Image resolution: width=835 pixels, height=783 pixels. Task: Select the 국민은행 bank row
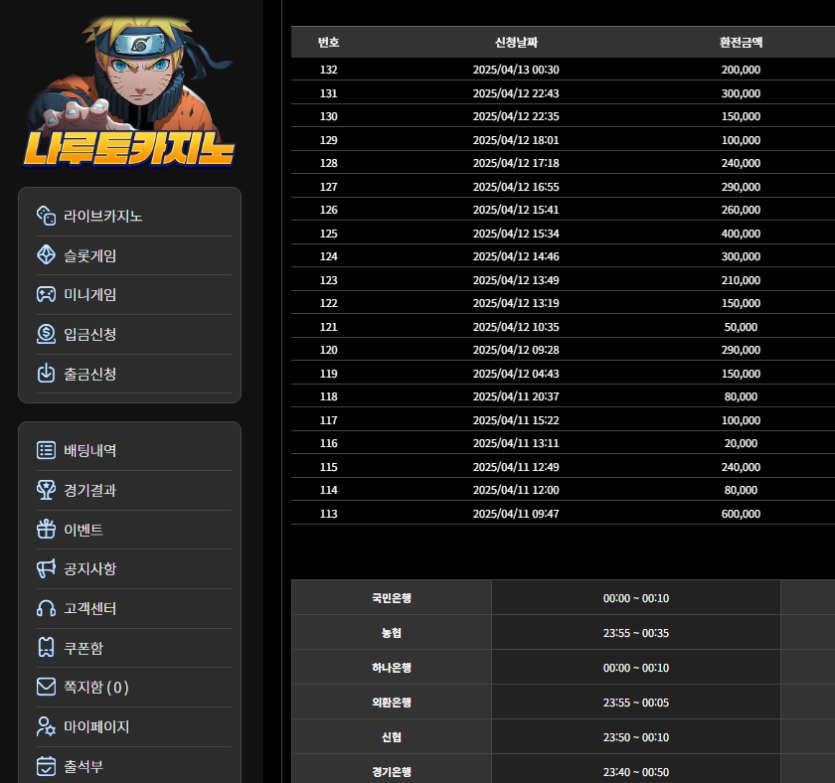[391, 598]
